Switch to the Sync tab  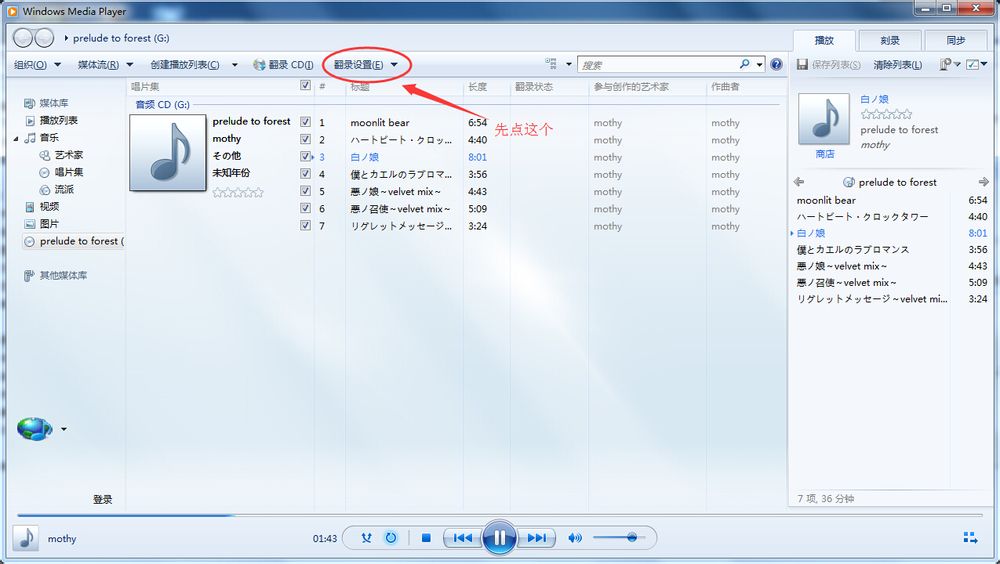point(955,40)
